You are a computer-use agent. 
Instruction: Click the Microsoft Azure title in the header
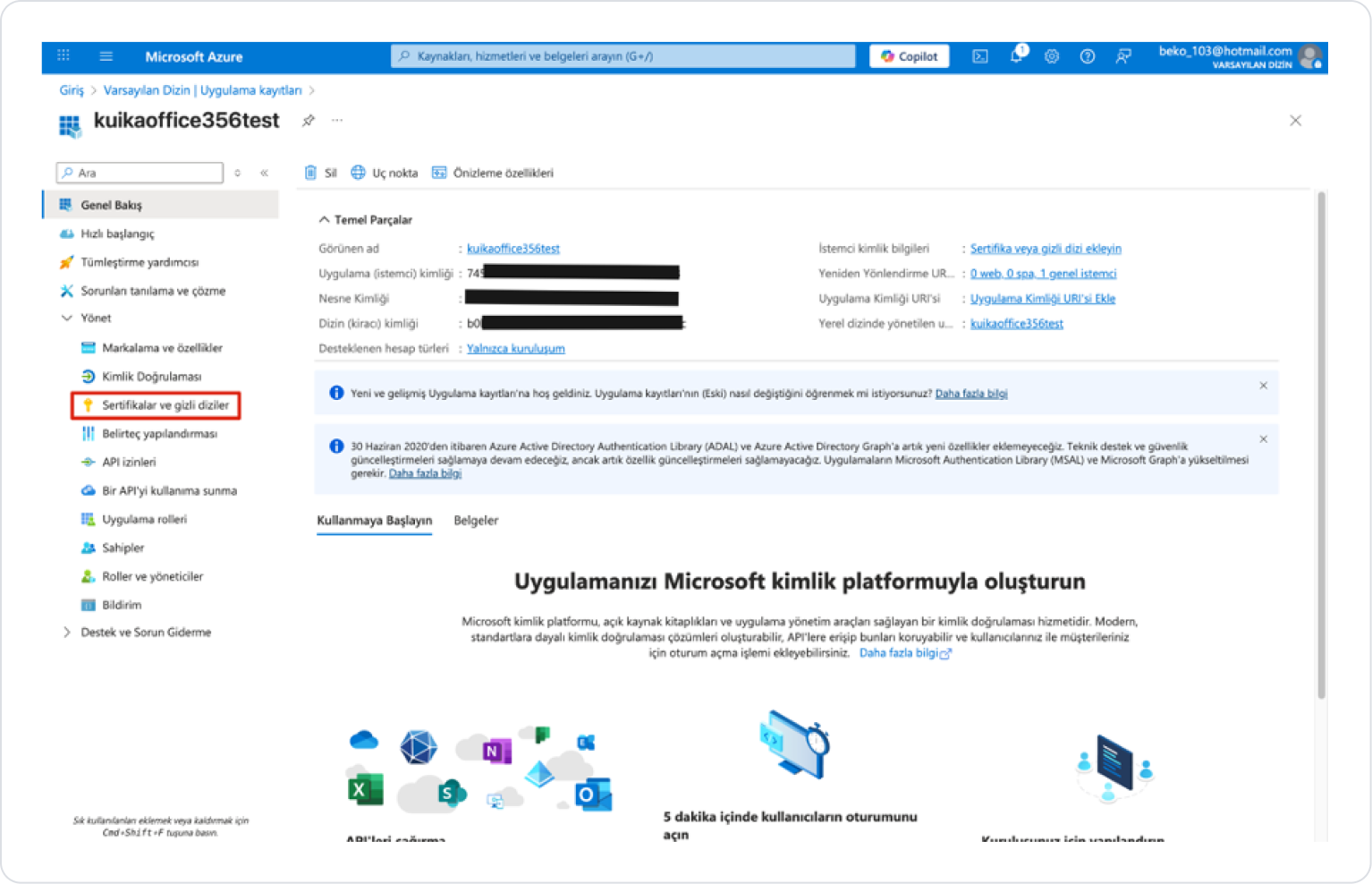click(194, 56)
